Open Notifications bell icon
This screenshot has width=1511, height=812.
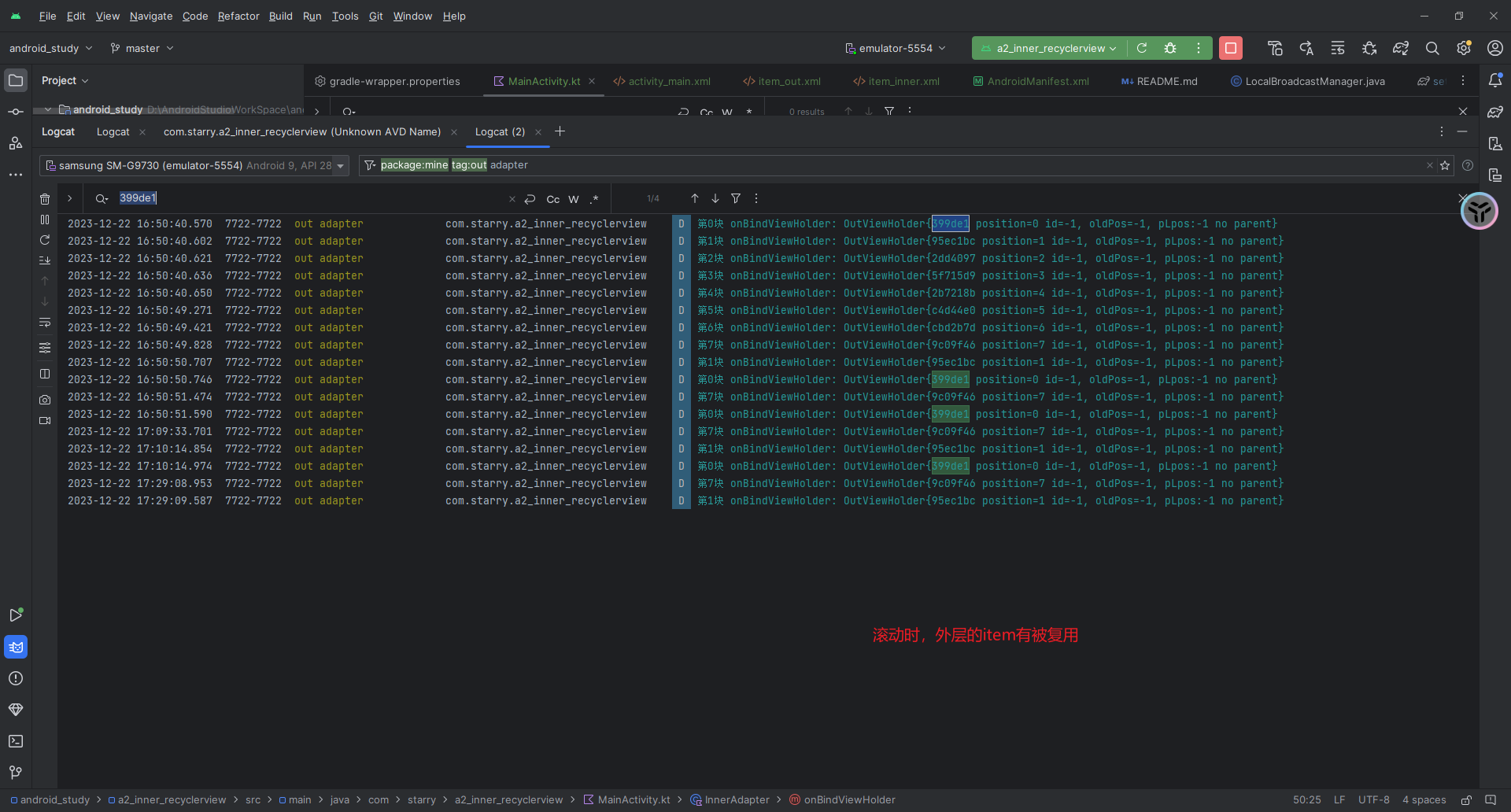tap(1495, 80)
